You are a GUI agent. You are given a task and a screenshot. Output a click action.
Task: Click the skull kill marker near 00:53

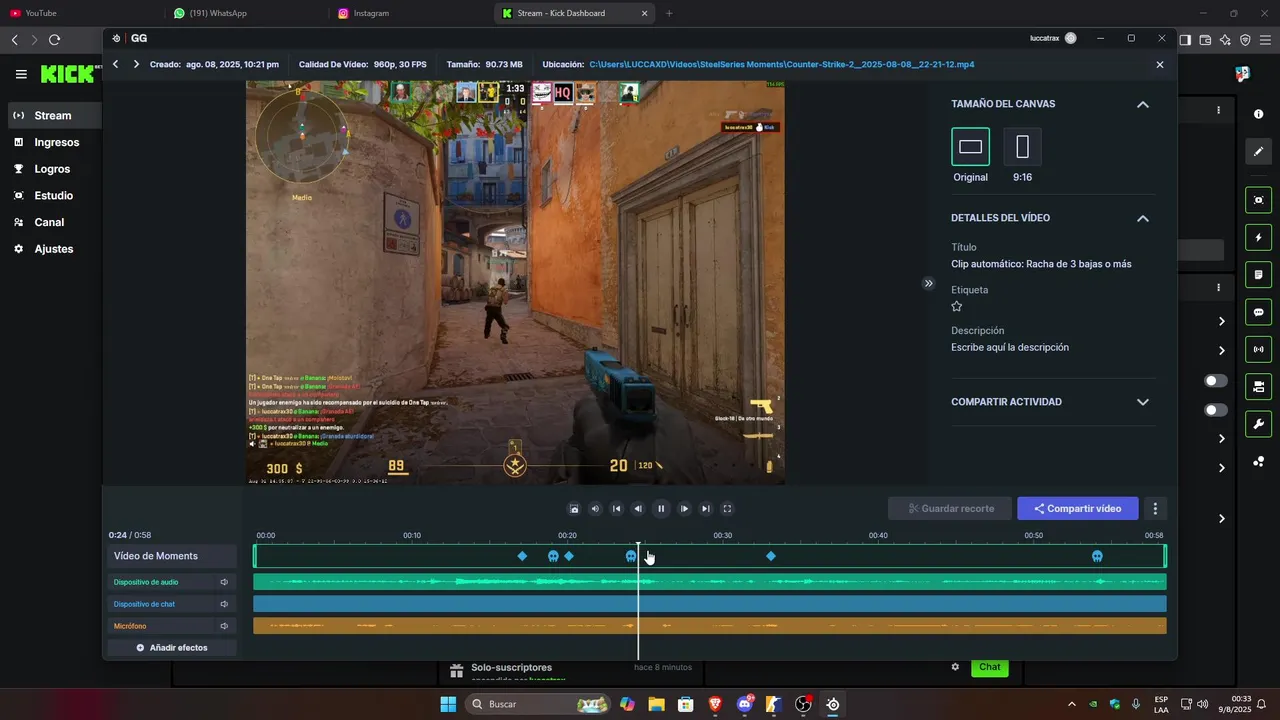[x=1097, y=556]
